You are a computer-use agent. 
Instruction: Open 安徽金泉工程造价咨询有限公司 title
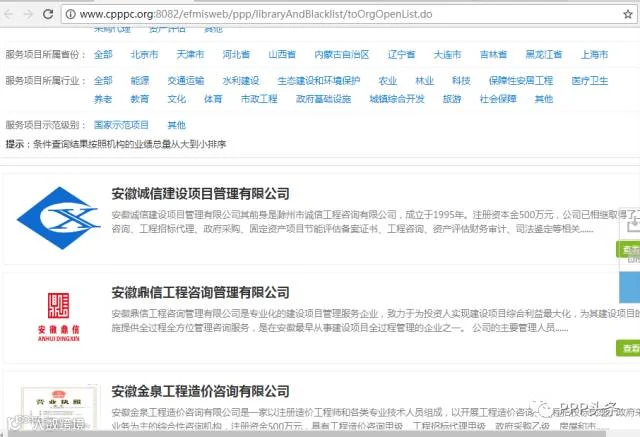[x=200, y=391]
